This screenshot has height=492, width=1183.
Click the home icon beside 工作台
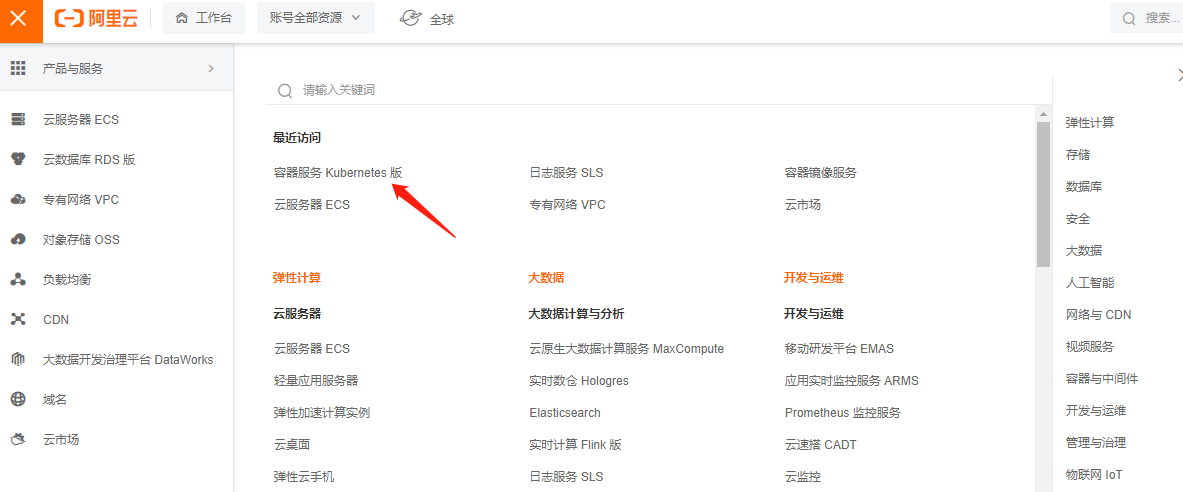[182, 19]
